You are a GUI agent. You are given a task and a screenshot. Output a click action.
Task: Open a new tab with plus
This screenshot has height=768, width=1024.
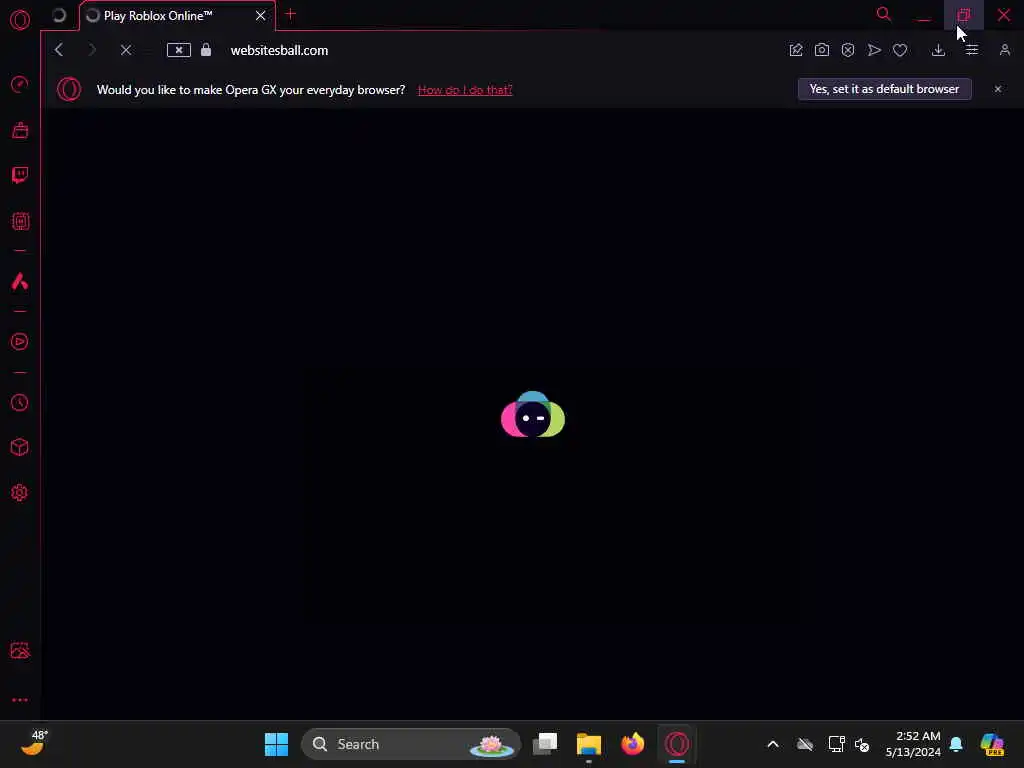coord(291,14)
